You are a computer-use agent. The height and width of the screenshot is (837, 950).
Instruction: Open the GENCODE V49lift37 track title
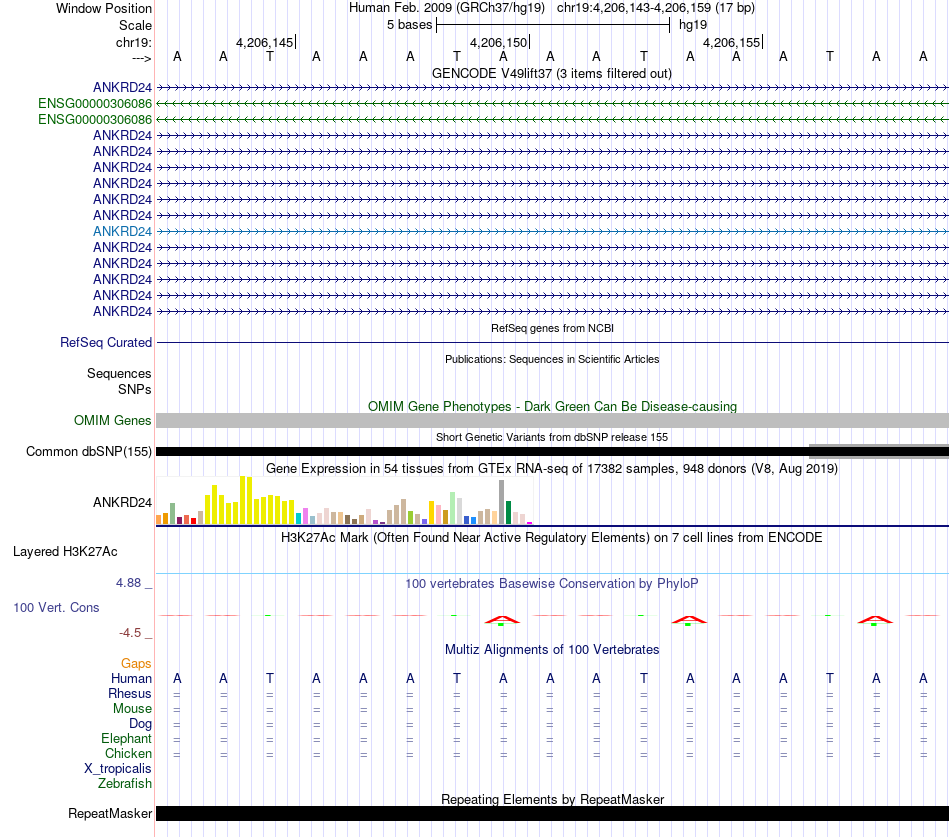click(551, 73)
